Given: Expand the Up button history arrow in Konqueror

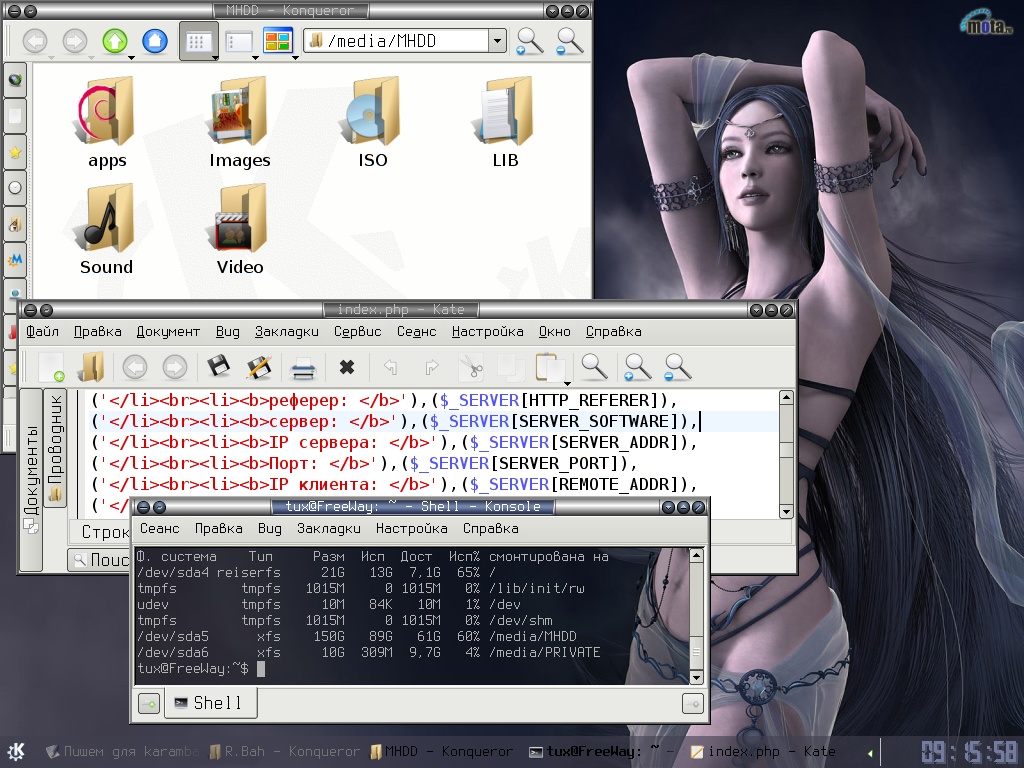Looking at the screenshot, I should (x=131, y=57).
